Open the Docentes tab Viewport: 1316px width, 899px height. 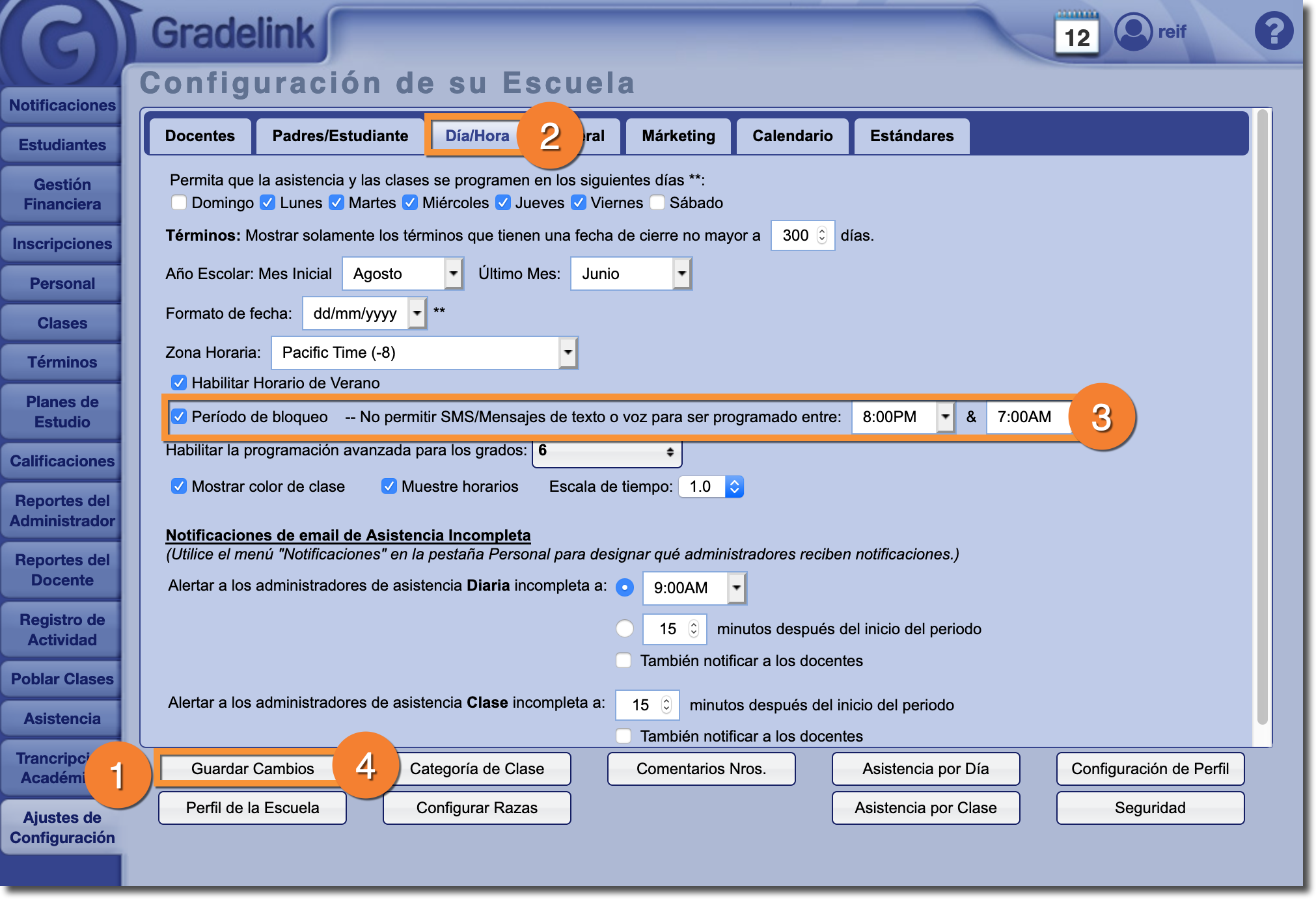pyautogui.click(x=200, y=136)
